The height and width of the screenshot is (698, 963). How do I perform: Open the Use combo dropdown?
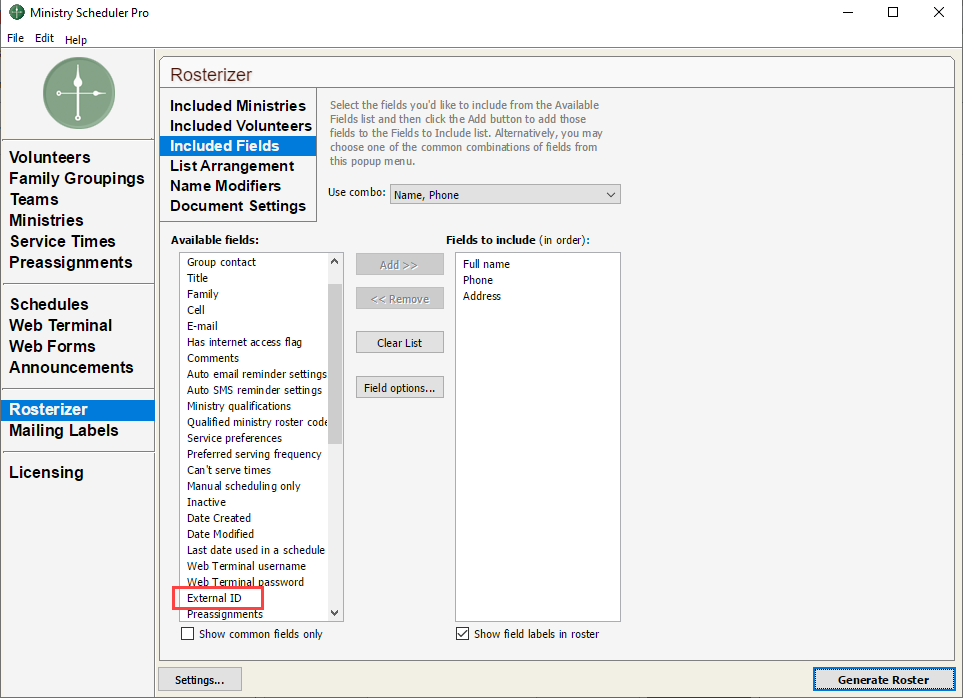coord(505,195)
